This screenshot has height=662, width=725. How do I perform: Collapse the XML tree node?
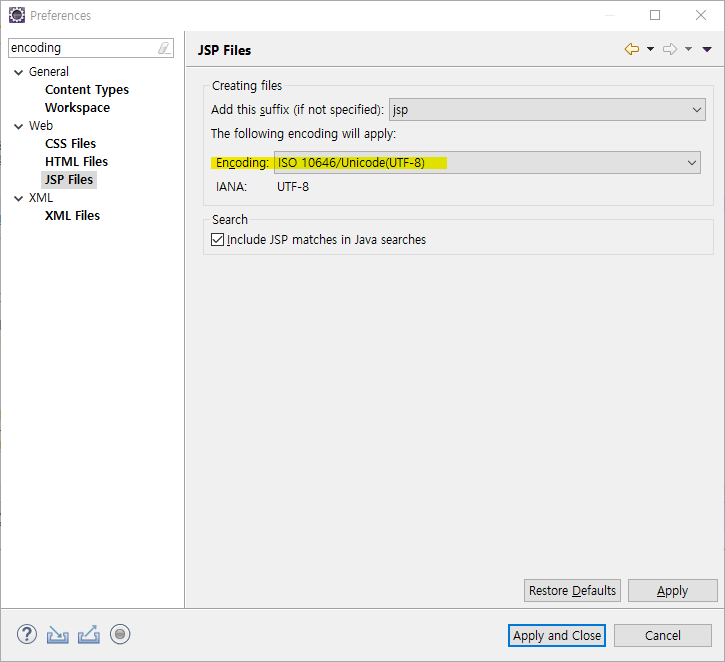pyautogui.click(x=18, y=199)
